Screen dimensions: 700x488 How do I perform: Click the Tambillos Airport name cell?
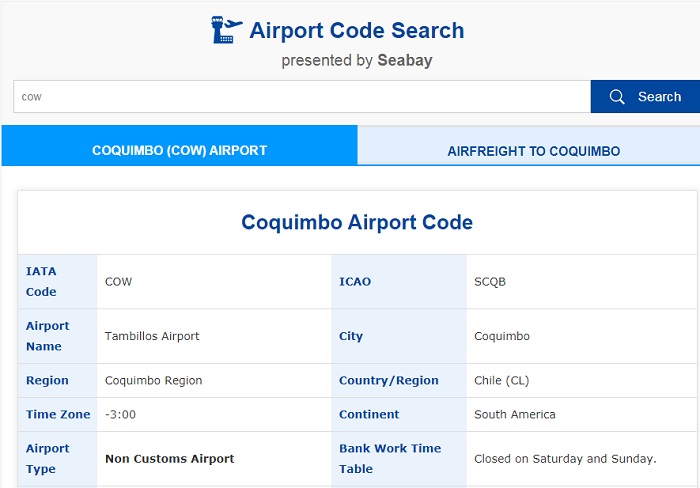coord(152,336)
